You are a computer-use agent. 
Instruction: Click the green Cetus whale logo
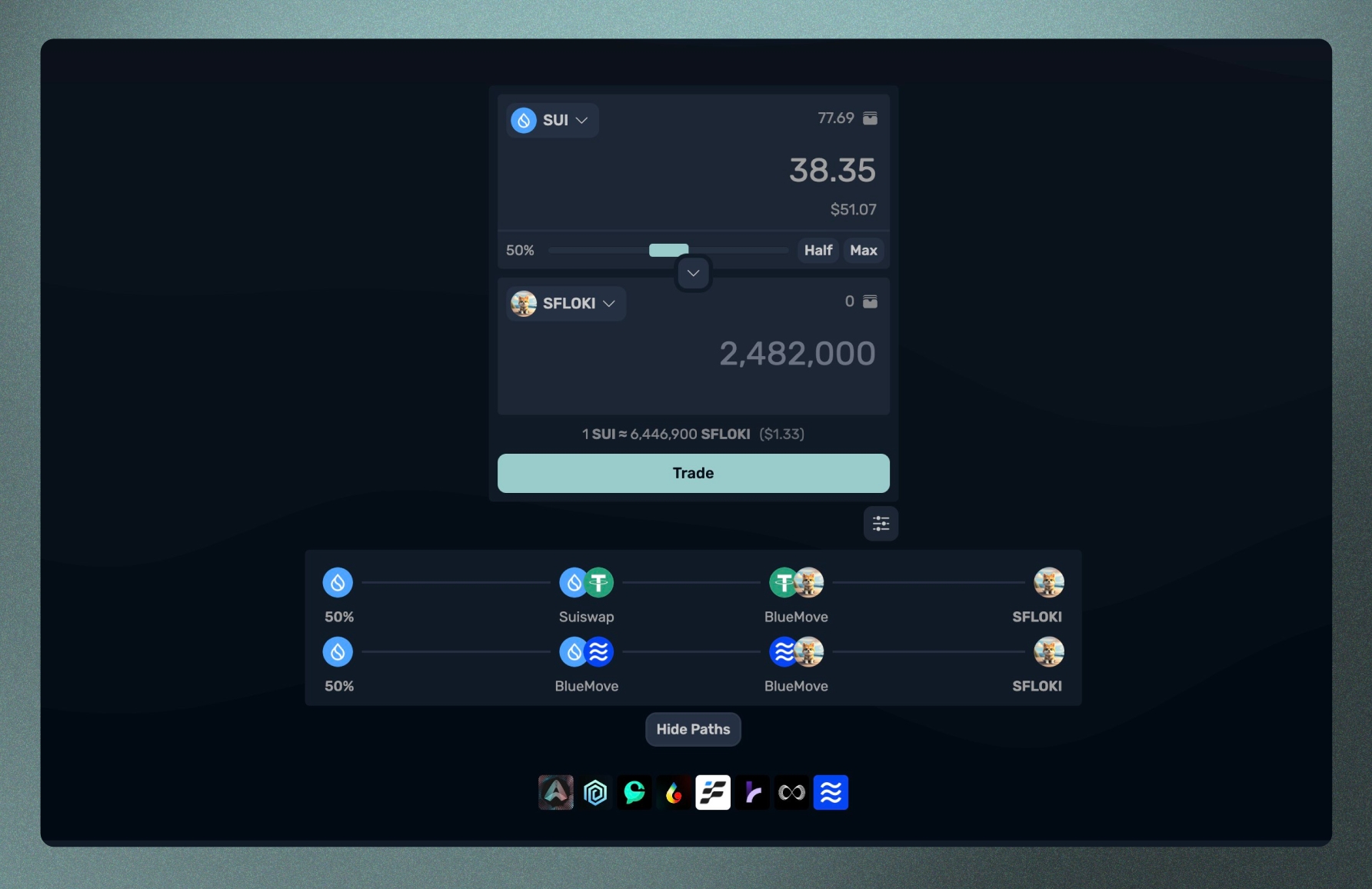[634, 792]
